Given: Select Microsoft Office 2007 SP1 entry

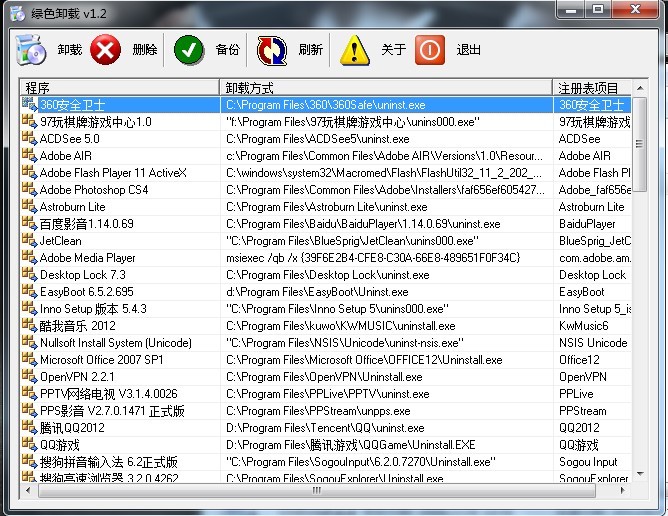Looking at the screenshot, I should tap(101, 360).
